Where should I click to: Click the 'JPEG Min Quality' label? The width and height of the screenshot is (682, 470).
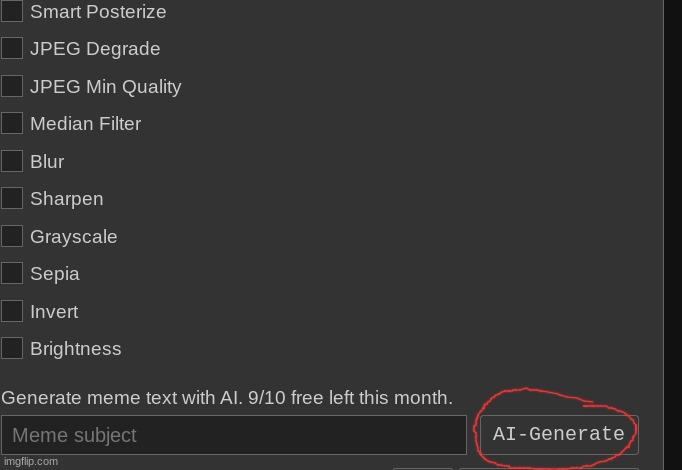(106, 87)
